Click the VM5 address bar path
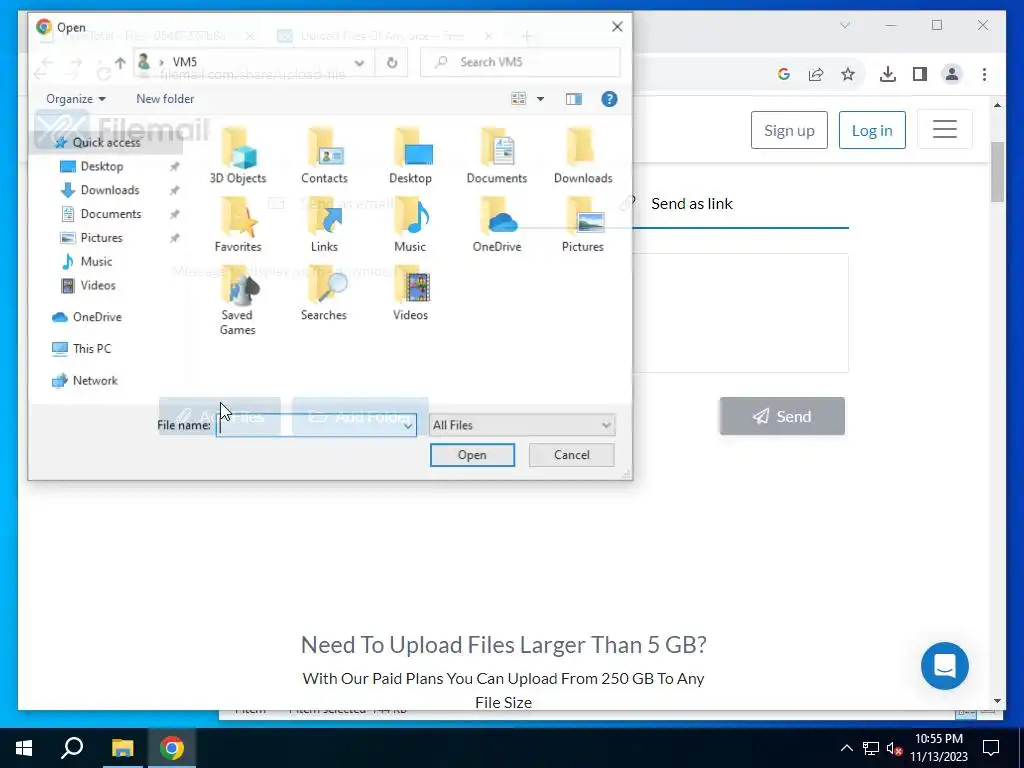Viewport: 1024px width, 768px height. 185,63
